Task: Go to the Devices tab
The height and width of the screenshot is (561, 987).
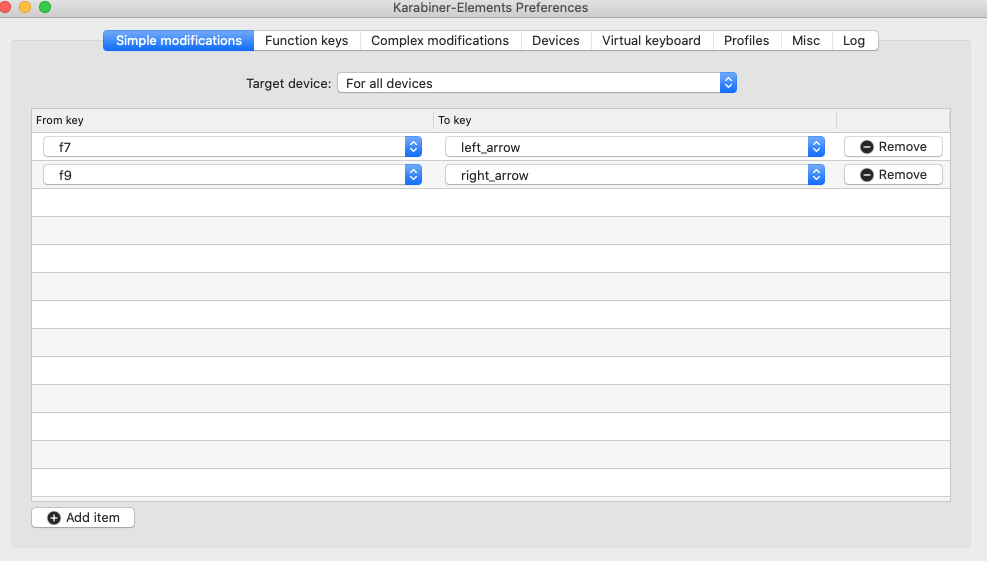Action: (x=556, y=40)
